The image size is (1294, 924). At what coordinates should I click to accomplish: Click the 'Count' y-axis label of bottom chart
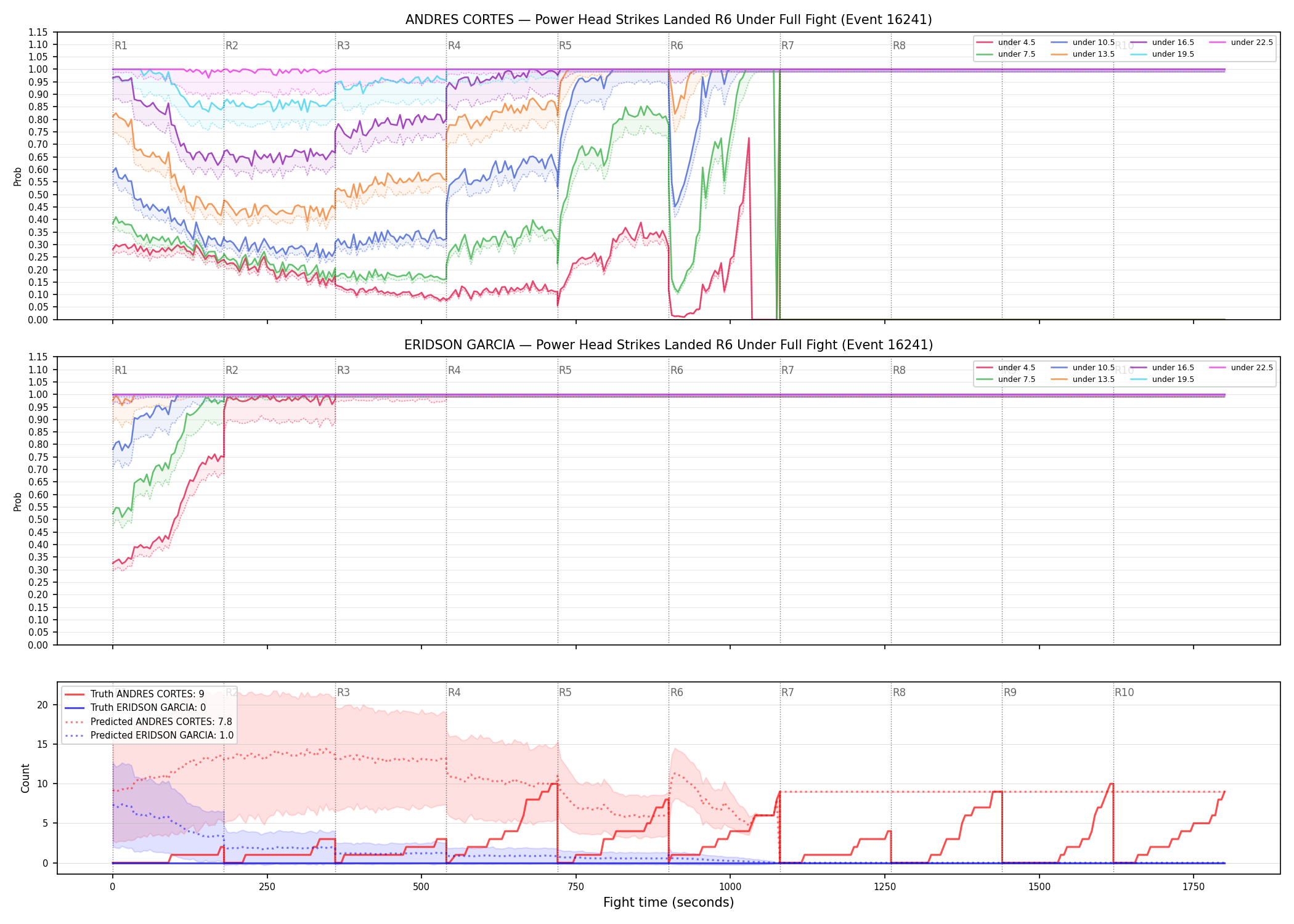click(x=25, y=778)
